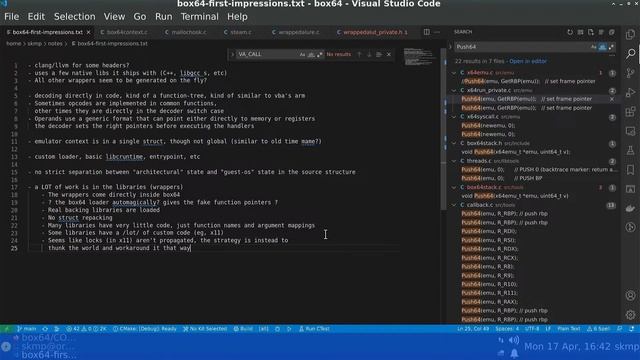
Task: Dismiss the highlighted Push64 search result
Action: (x=612, y=99)
